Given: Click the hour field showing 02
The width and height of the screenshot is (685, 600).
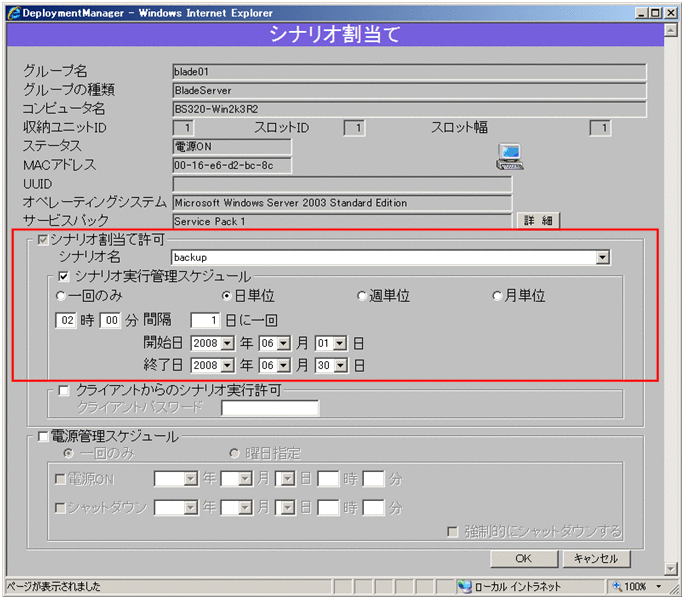Looking at the screenshot, I should point(66,320).
